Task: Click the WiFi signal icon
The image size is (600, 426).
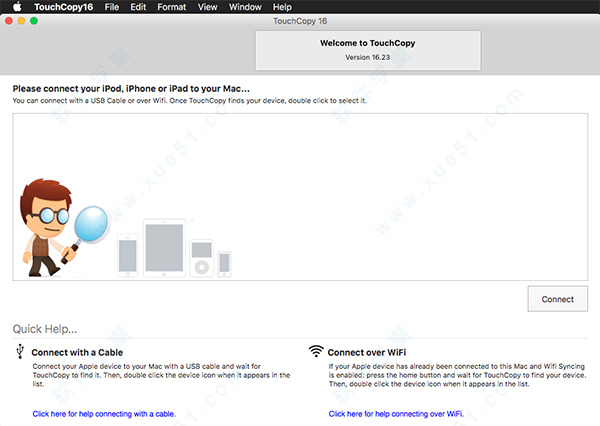Action: pos(316,351)
